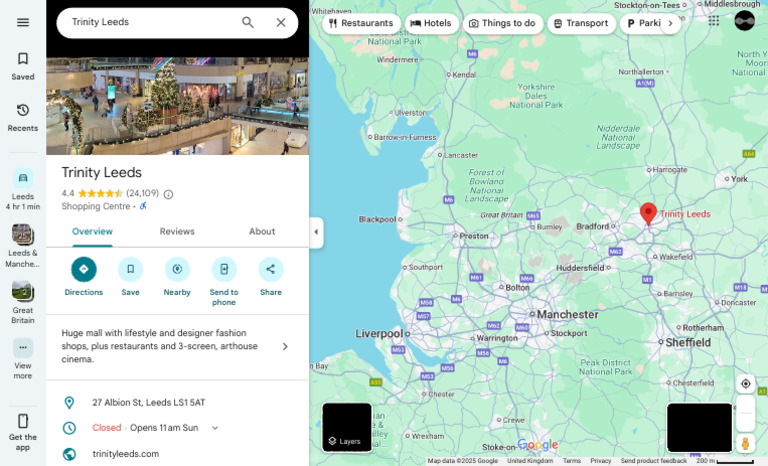Click the United Kingdom footer link

530,461
